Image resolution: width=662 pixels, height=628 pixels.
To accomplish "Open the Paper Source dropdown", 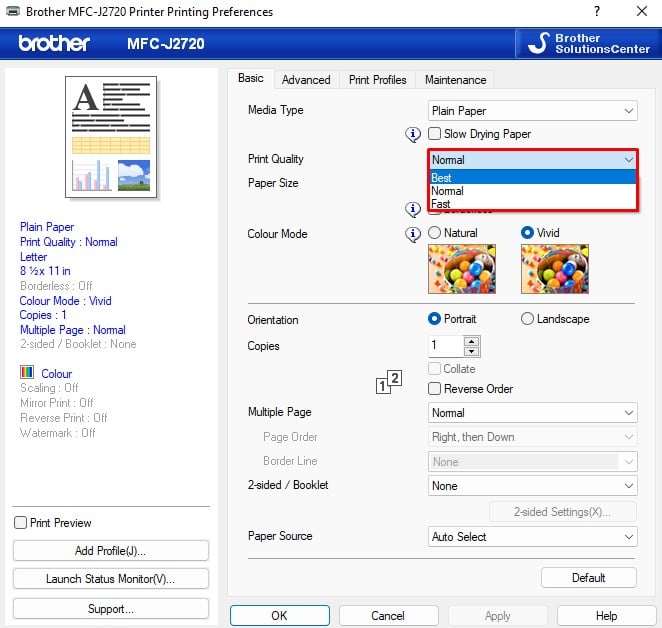I will pos(532,536).
